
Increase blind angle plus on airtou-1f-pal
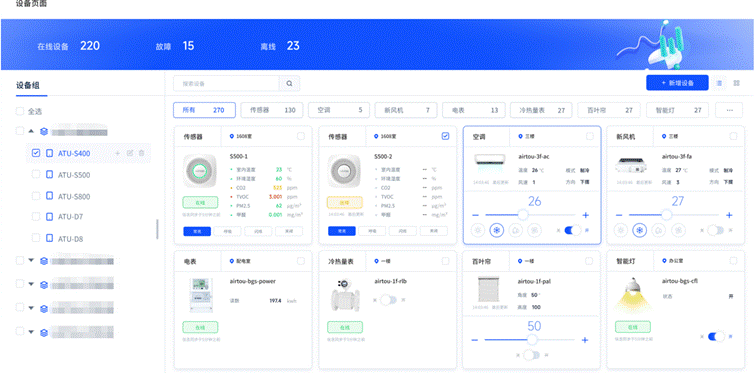click(585, 340)
